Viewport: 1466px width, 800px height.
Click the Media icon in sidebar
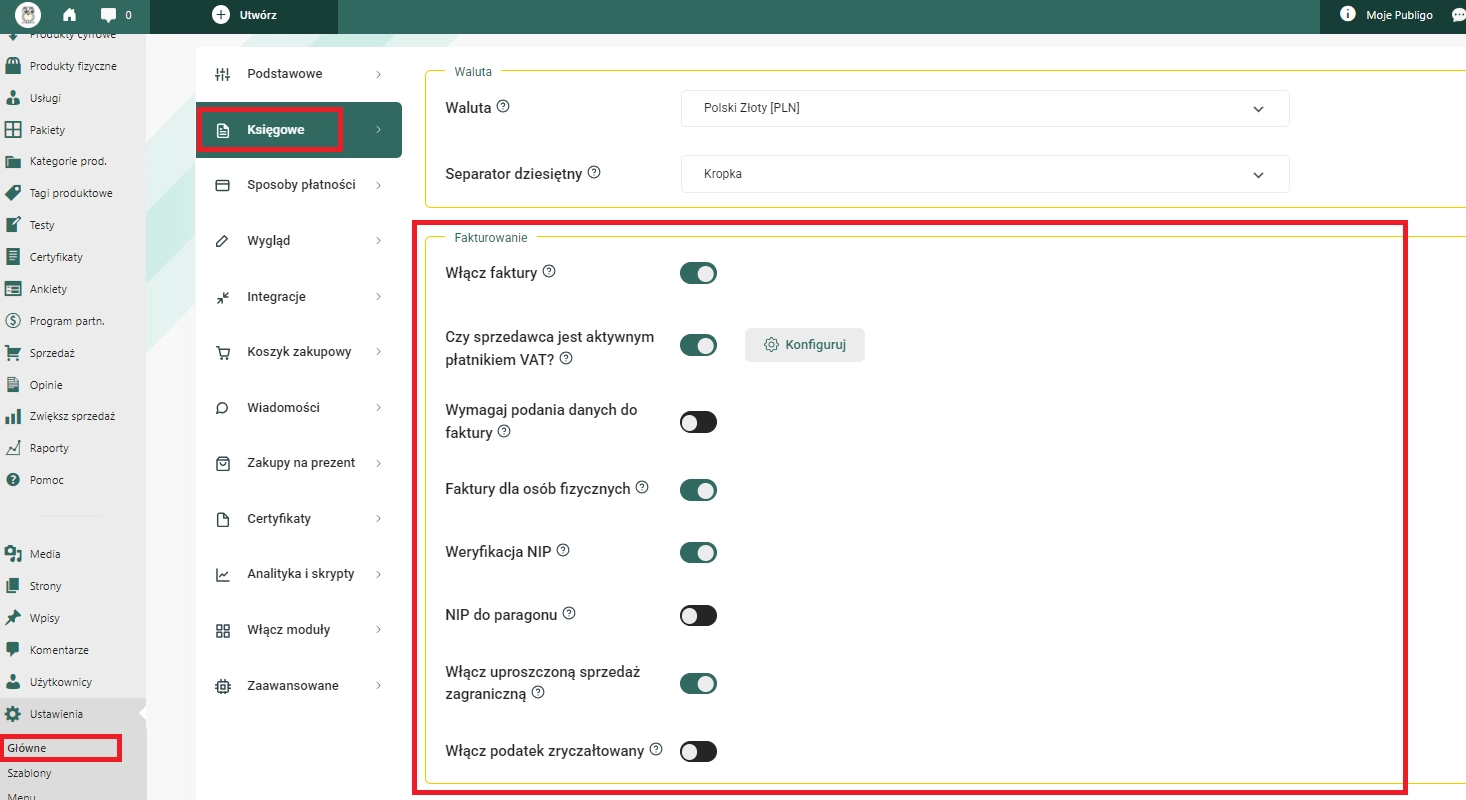13,554
